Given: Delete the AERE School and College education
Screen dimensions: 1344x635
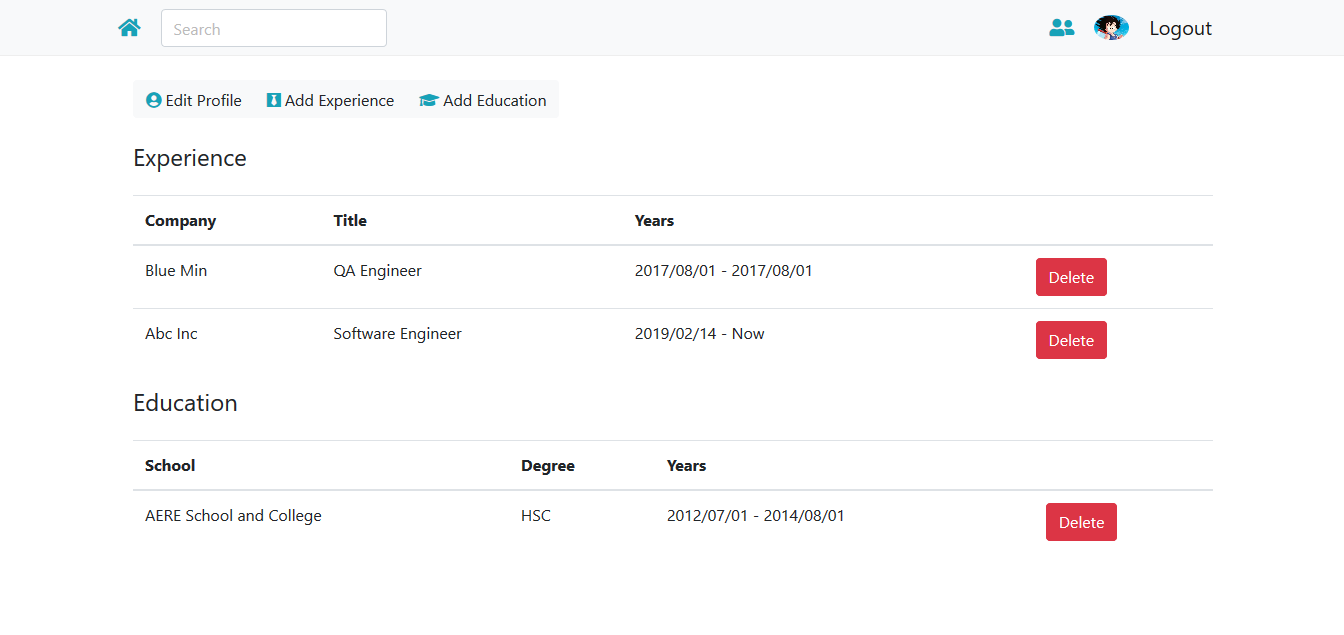Looking at the screenshot, I should pyautogui.click(x=1081, y=522).
